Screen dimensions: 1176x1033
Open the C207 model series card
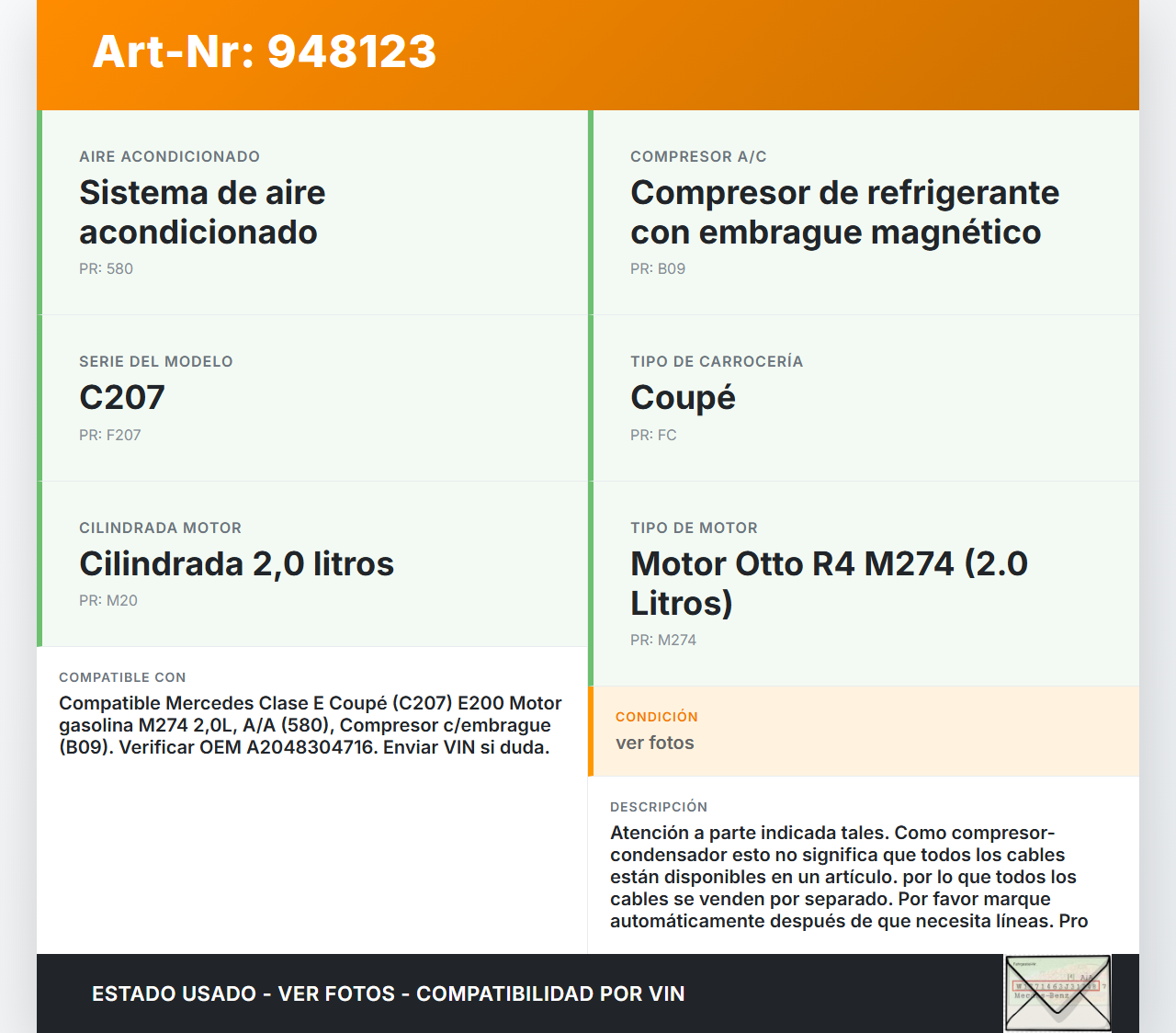[312, 397]
